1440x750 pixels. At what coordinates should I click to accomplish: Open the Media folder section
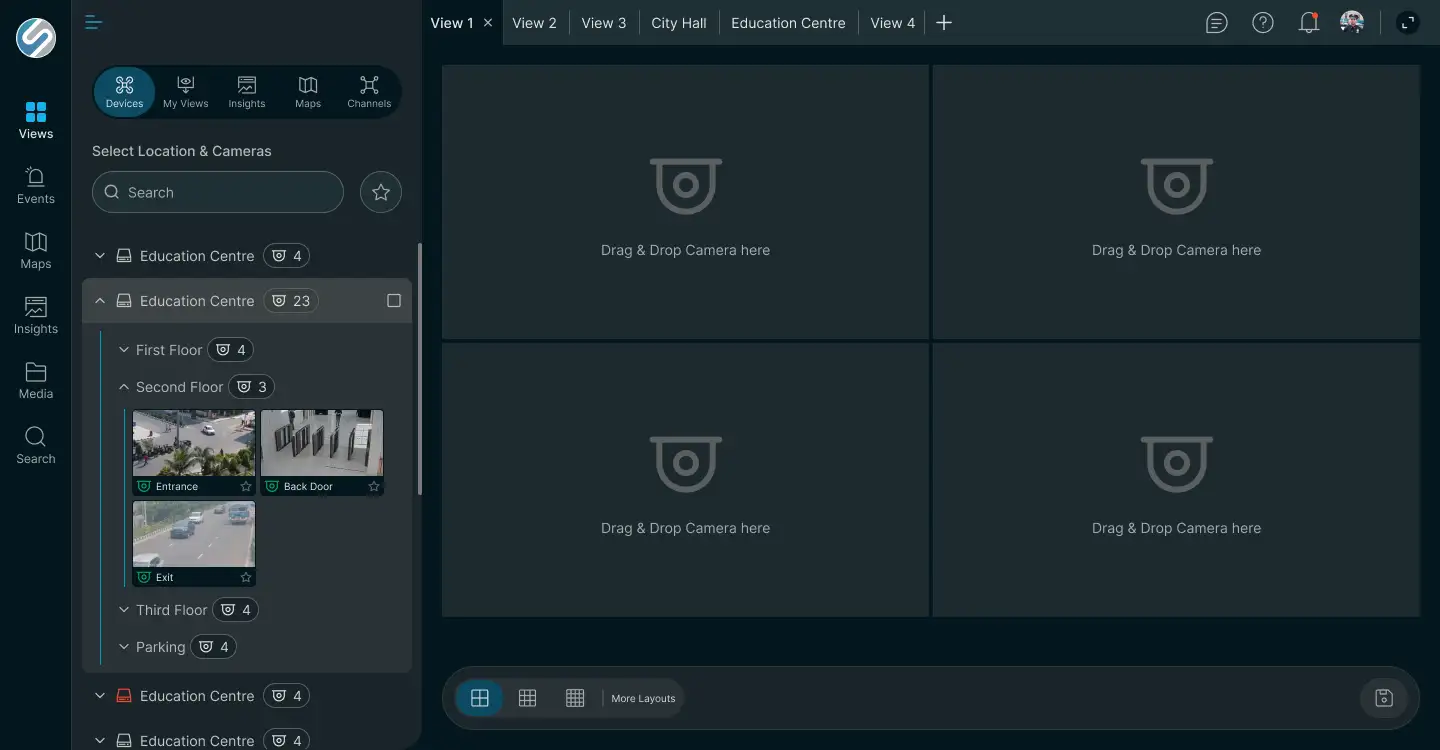pos(35,380)
